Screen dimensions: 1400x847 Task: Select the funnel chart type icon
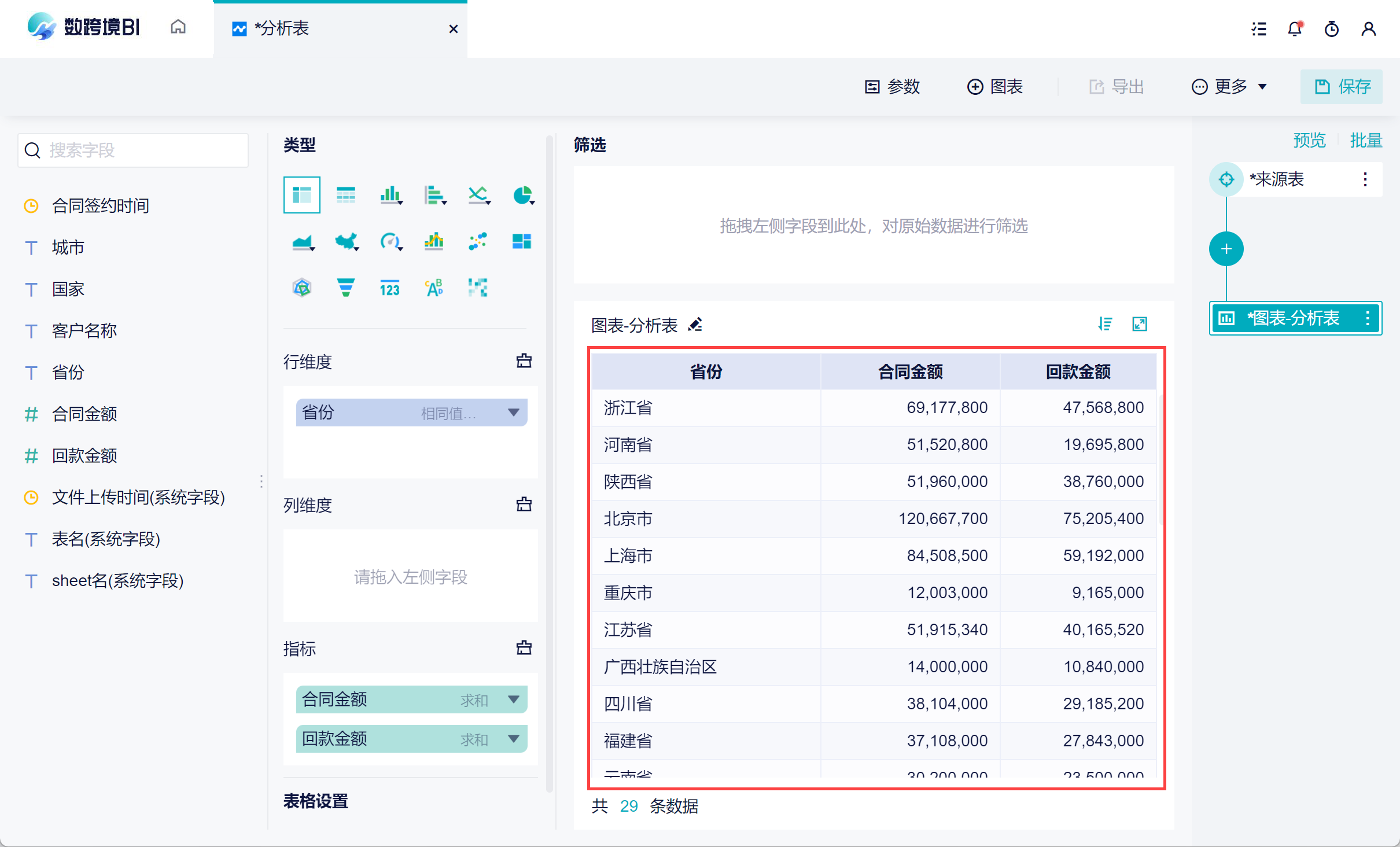pos(346,288)
